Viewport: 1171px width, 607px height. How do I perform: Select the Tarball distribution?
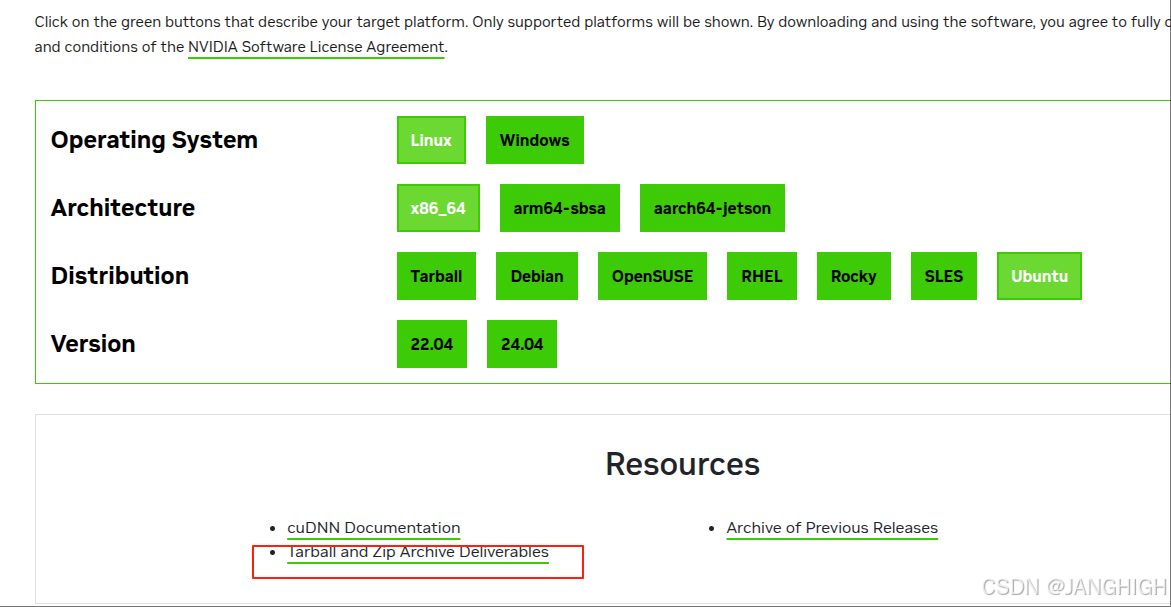tap(436, 276)
